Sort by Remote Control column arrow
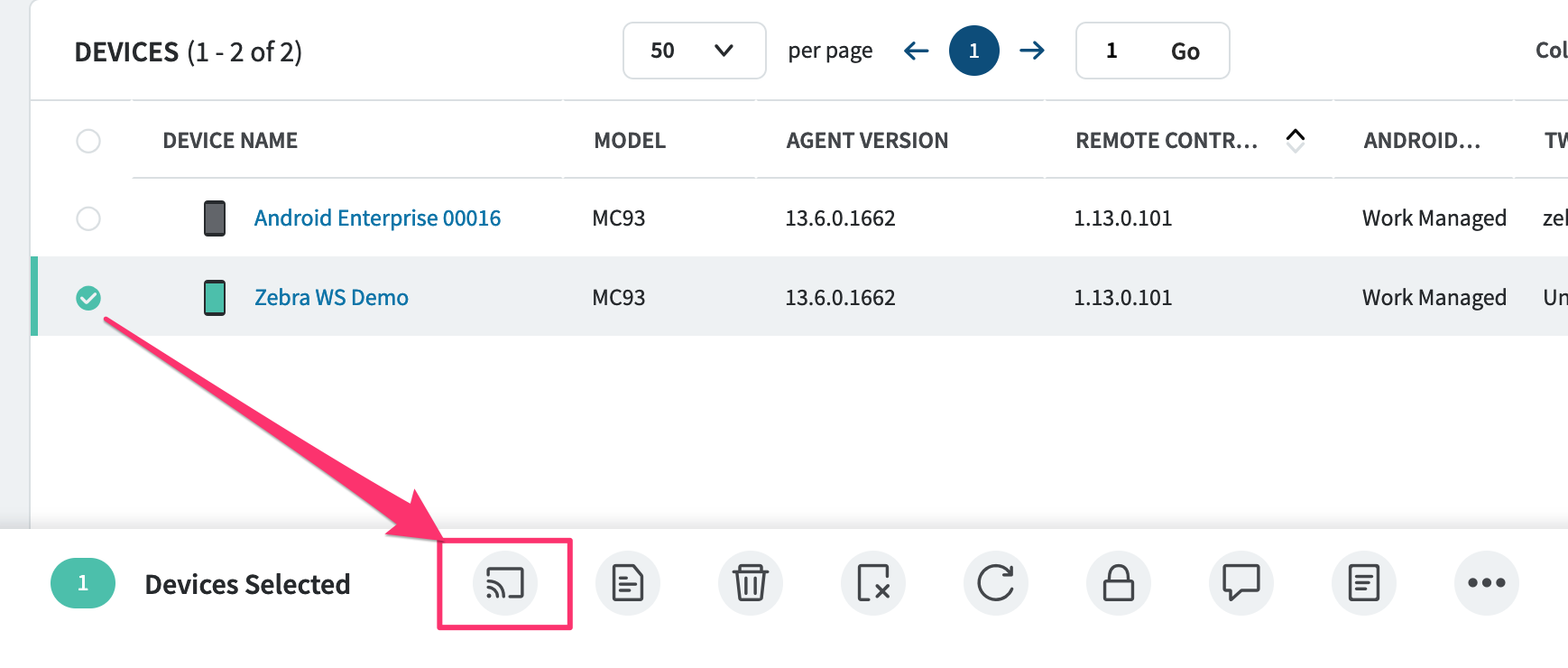This screenshot has width=1568, height=668. [x=1295, y=140]
